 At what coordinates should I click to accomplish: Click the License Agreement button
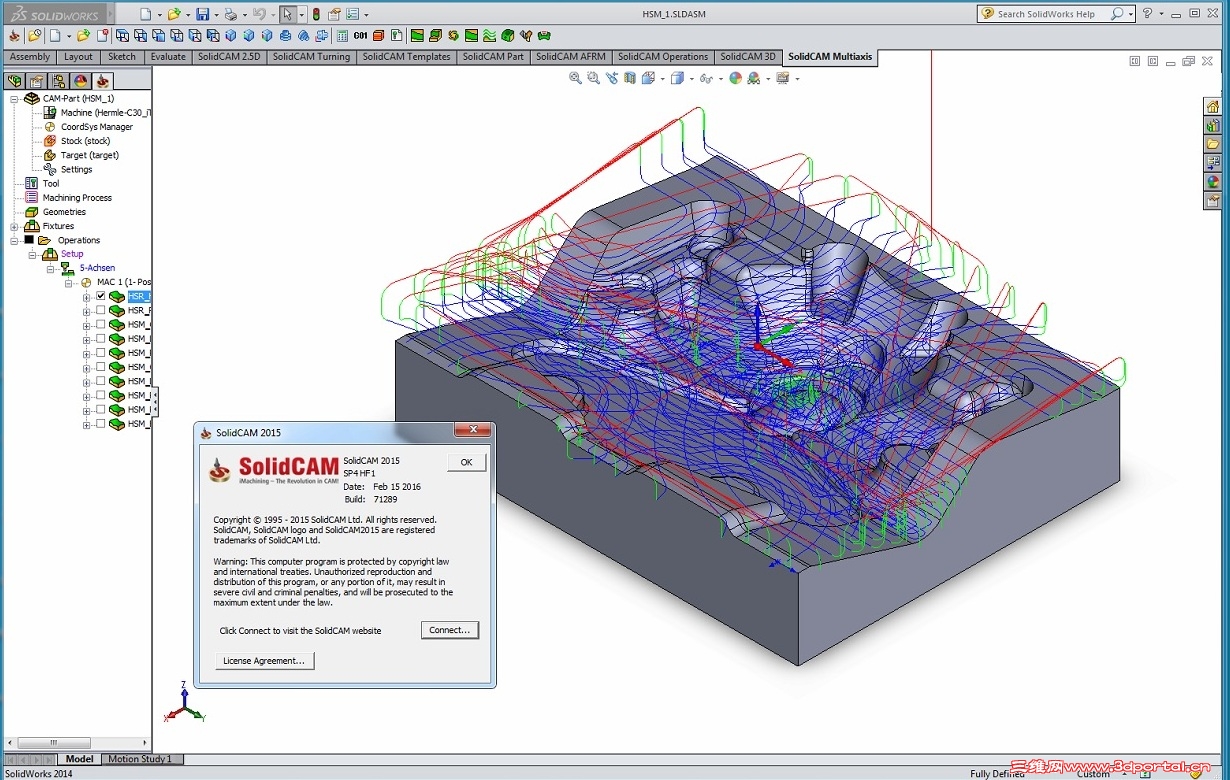tap(265, 661)
